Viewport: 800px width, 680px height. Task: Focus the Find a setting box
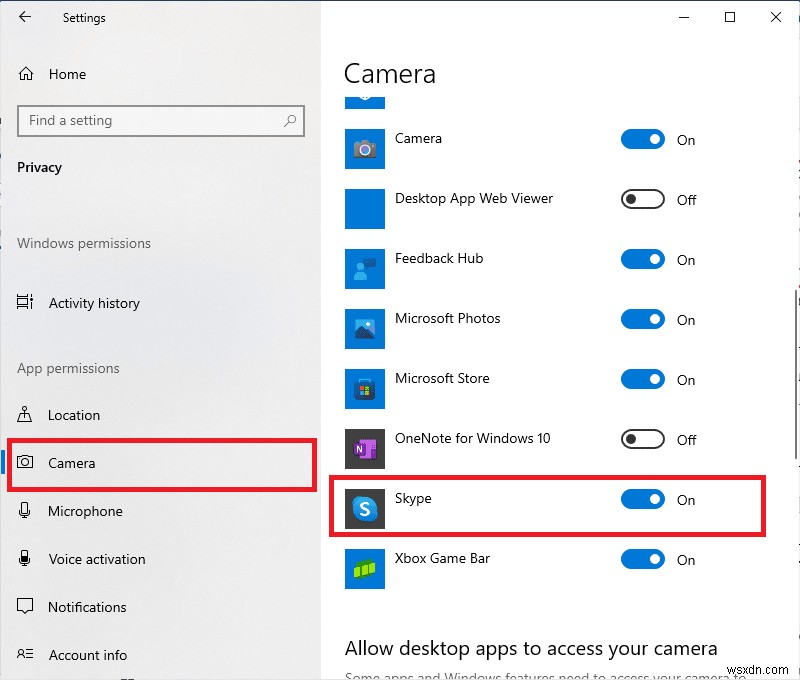coord(161,121)
